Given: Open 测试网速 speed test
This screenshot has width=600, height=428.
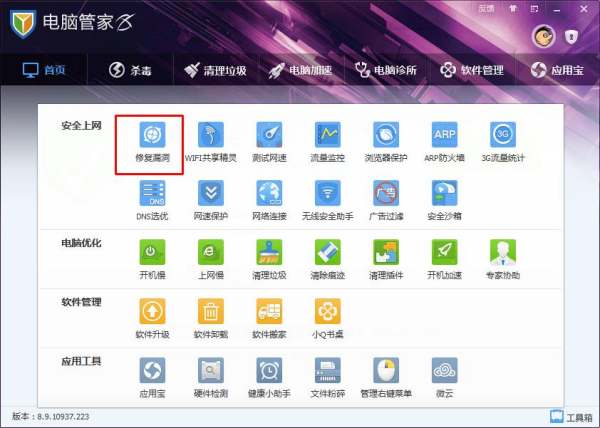Looking at the screenshot, I should pyautogui.click(x=269, y=142).
